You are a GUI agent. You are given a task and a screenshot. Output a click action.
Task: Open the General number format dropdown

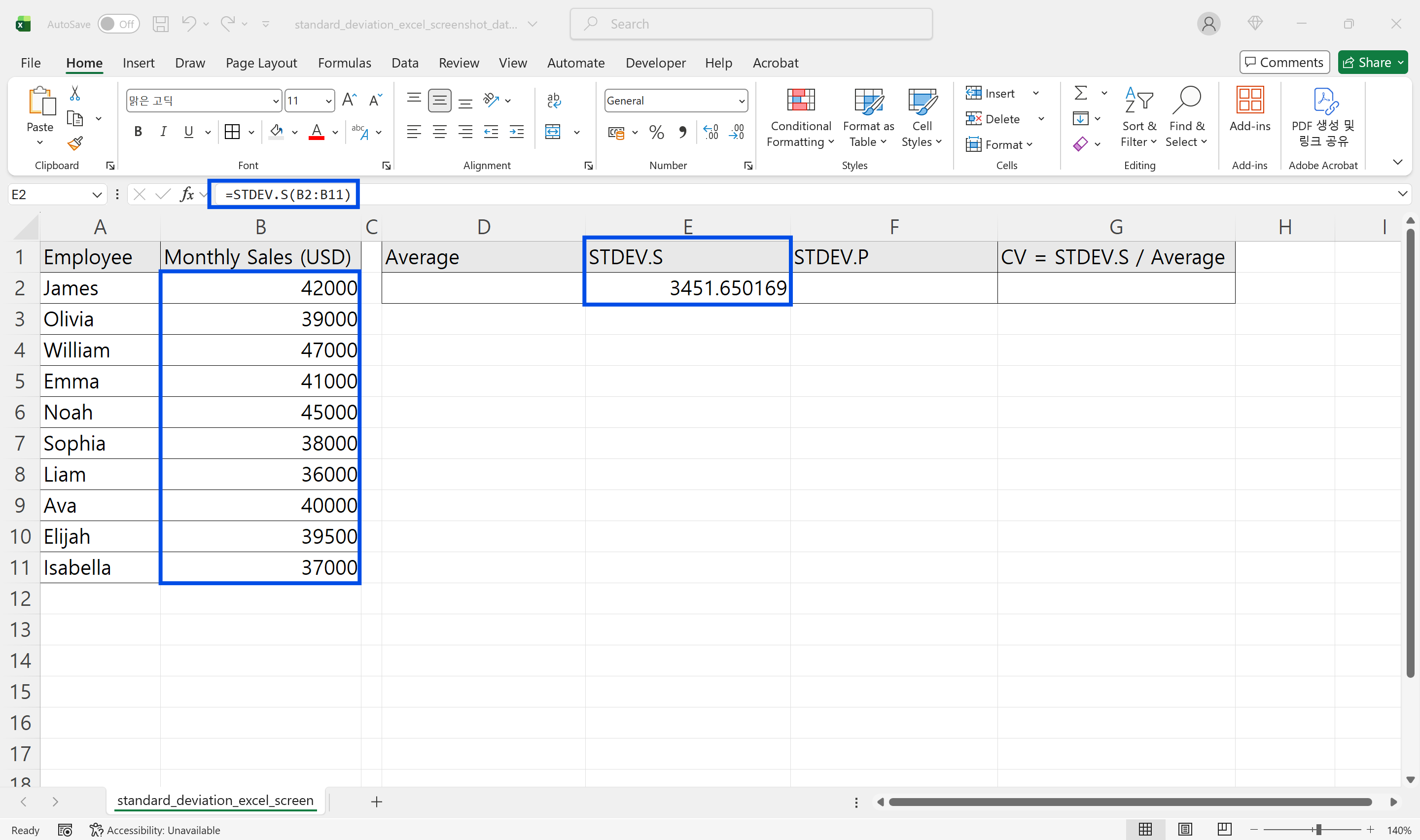[x=742, y=100]
